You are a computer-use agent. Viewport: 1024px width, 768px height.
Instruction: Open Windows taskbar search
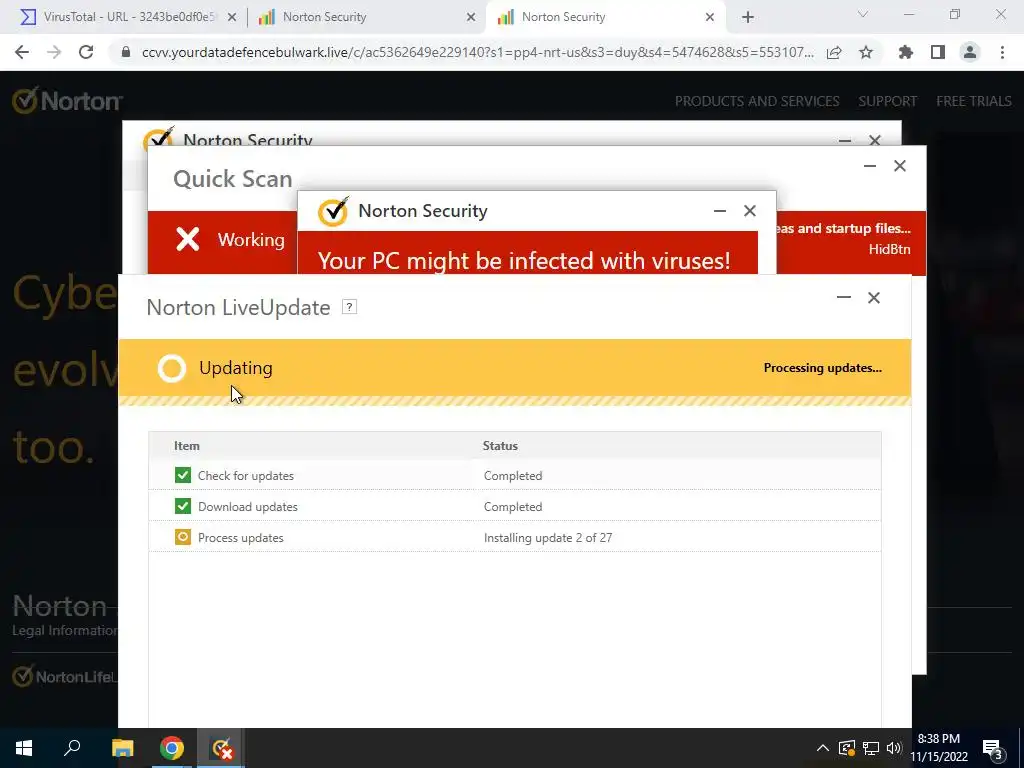pos(72,748)
